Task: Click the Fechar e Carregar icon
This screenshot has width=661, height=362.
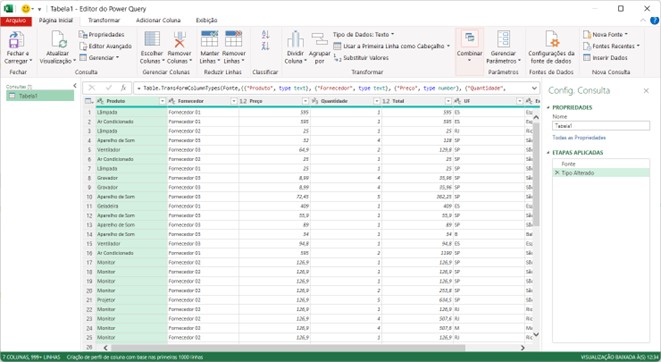Action: 17,40
